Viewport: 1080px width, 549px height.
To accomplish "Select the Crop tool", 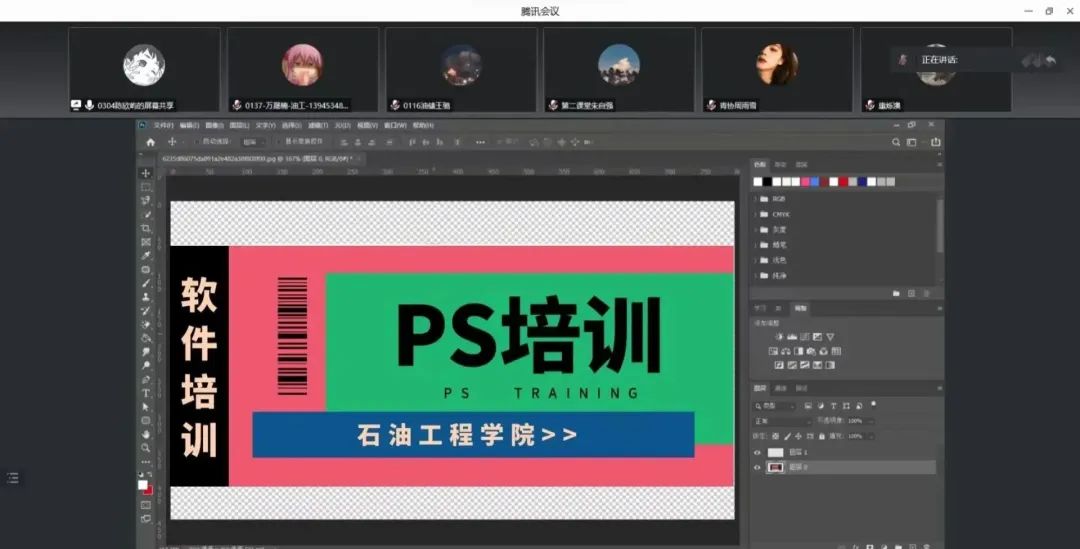I will coord(146,228).
